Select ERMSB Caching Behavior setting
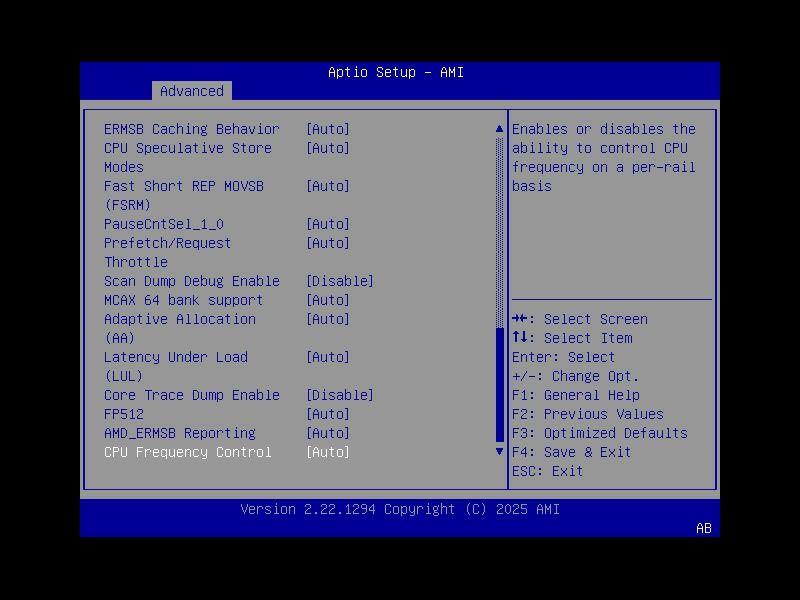This screenshot has height=600, width=800. tap(192, 129)
